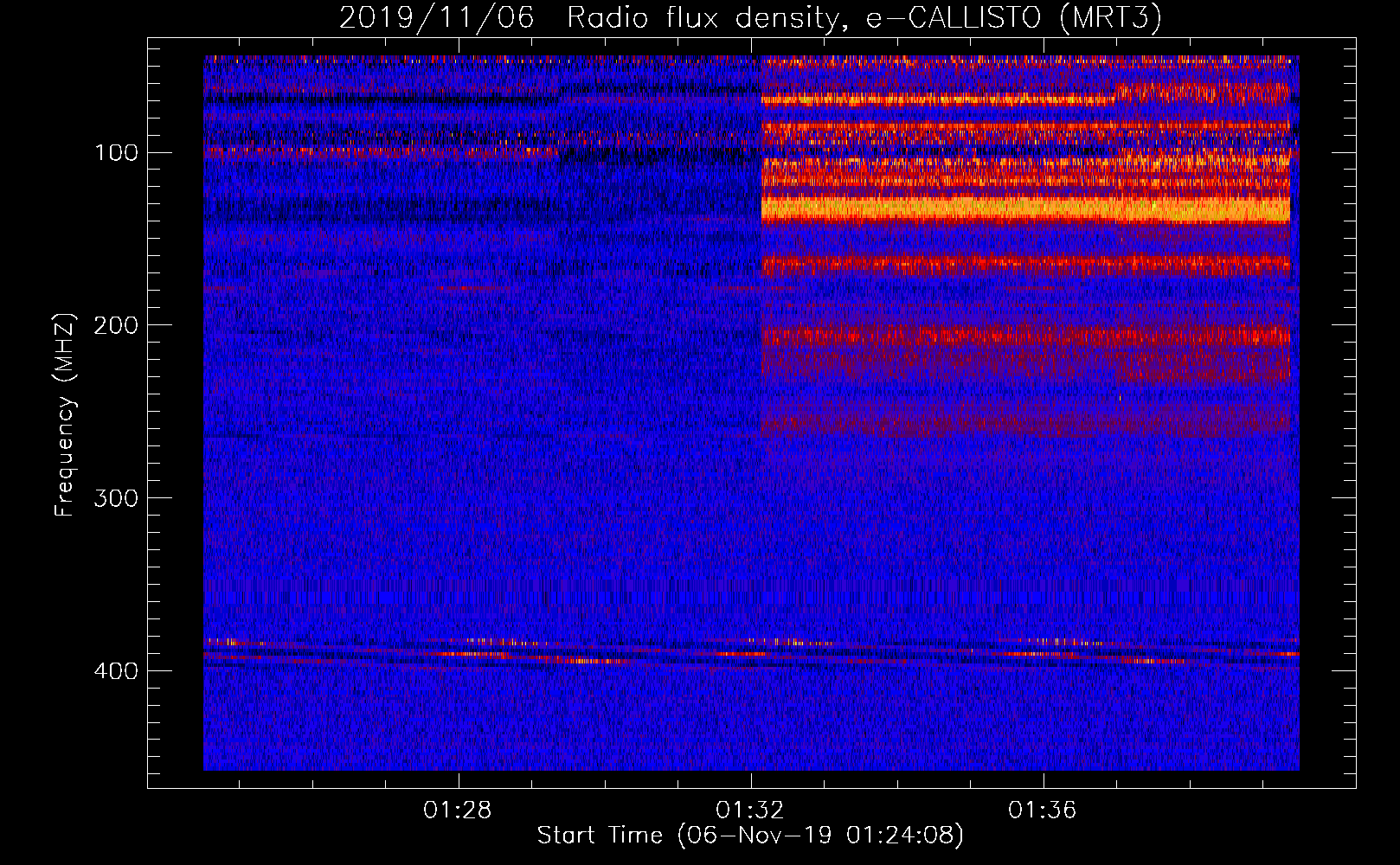The width and height of the screenshot is (1400, 865).
Task: Click the 01:28 time axis label
Action: [457, 810]
